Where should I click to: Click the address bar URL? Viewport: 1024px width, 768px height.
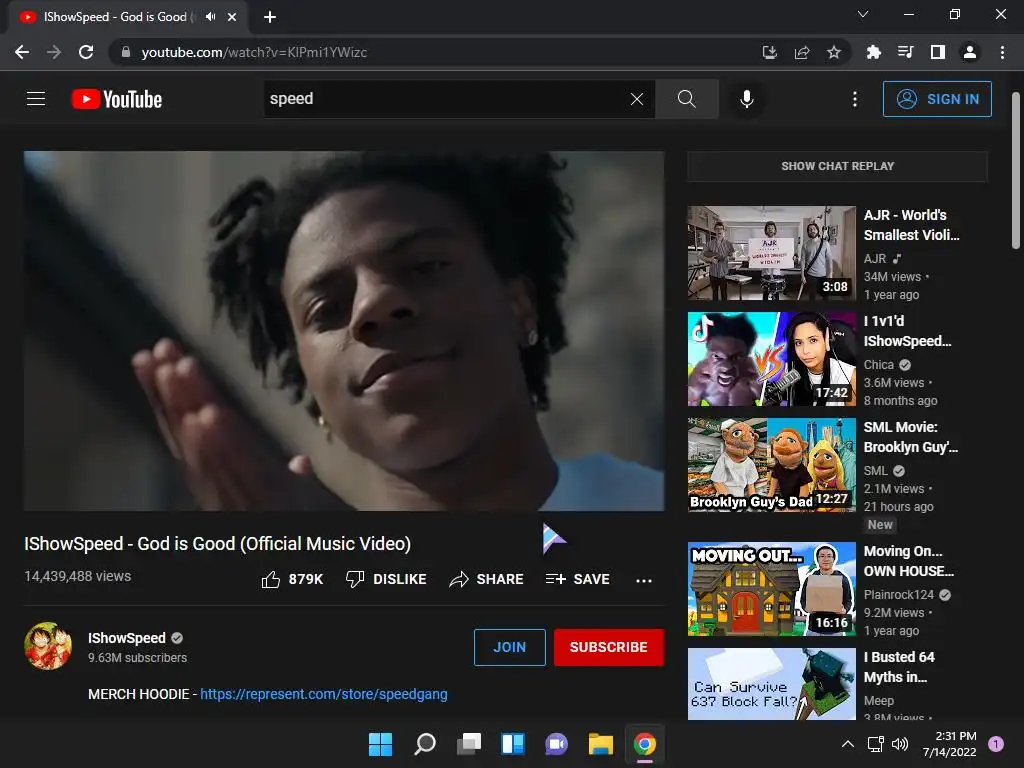[254, 52]
